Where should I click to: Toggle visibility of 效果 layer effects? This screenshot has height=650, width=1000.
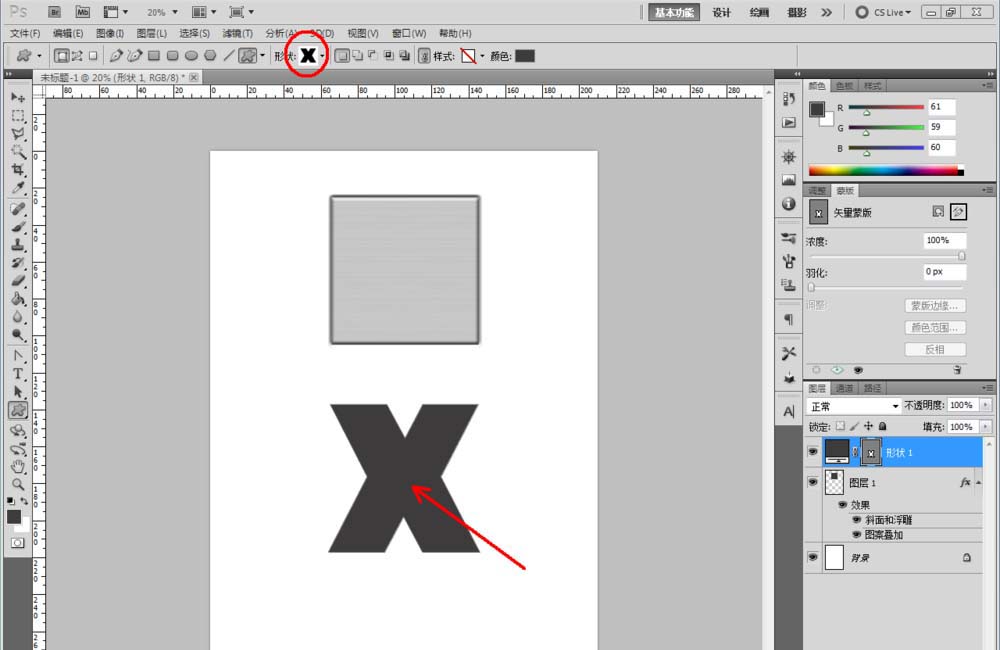pos(842,505)
